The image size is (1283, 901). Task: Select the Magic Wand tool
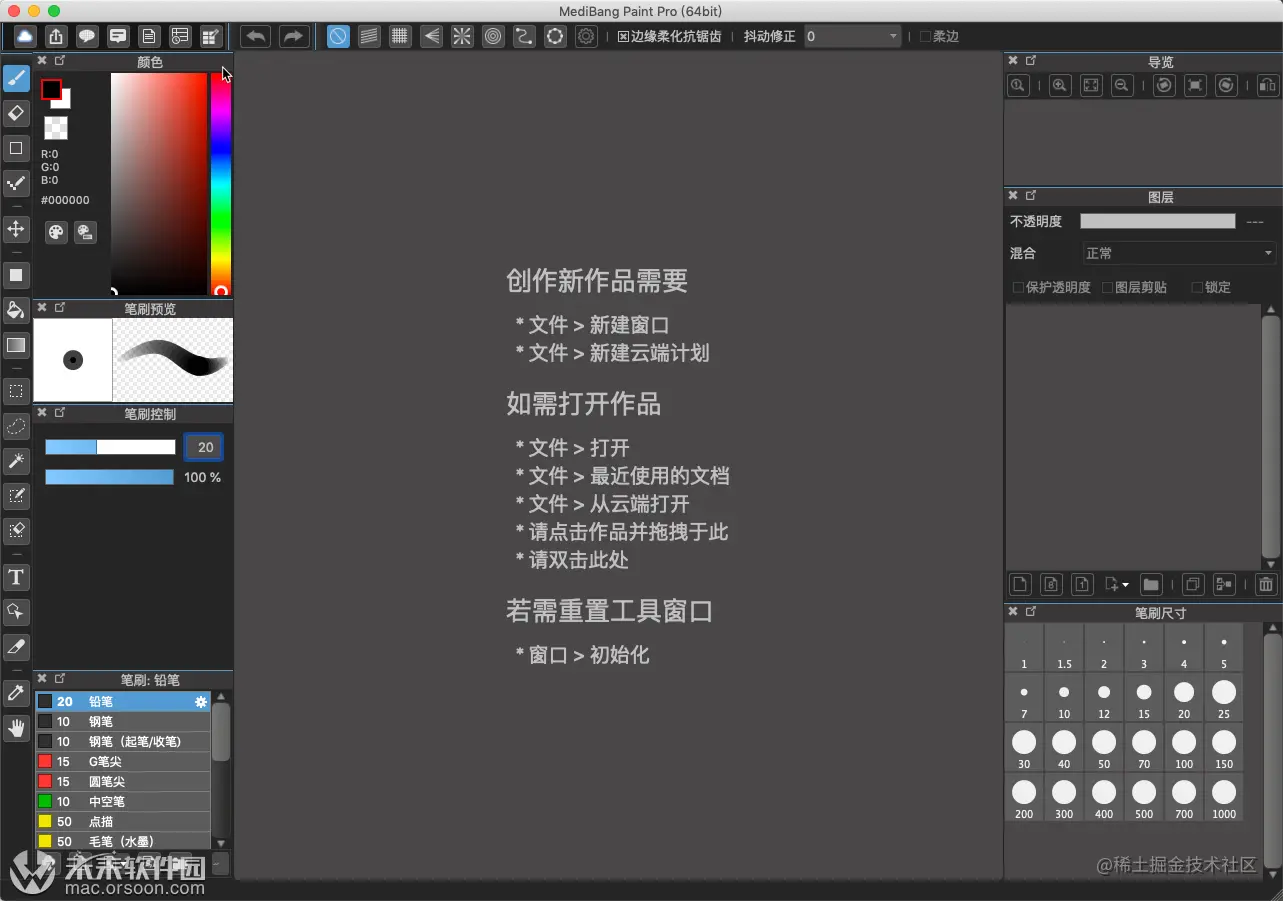(16, 461)
